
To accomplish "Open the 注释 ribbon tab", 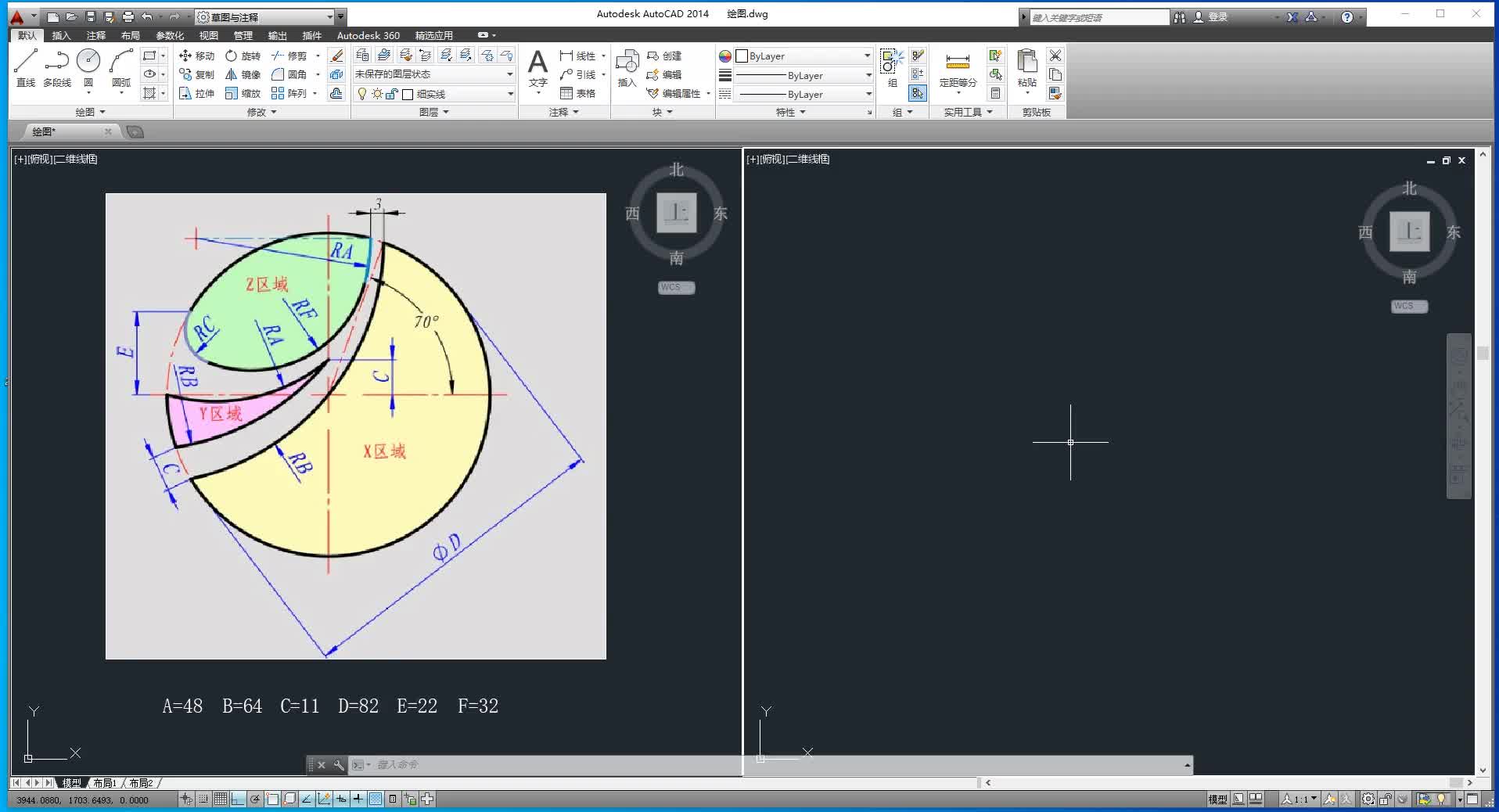I will tap(95, 35).
